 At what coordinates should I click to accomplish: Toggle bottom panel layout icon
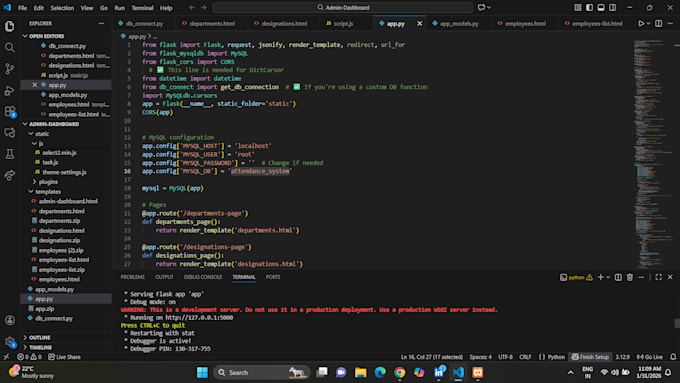(601, 7)
